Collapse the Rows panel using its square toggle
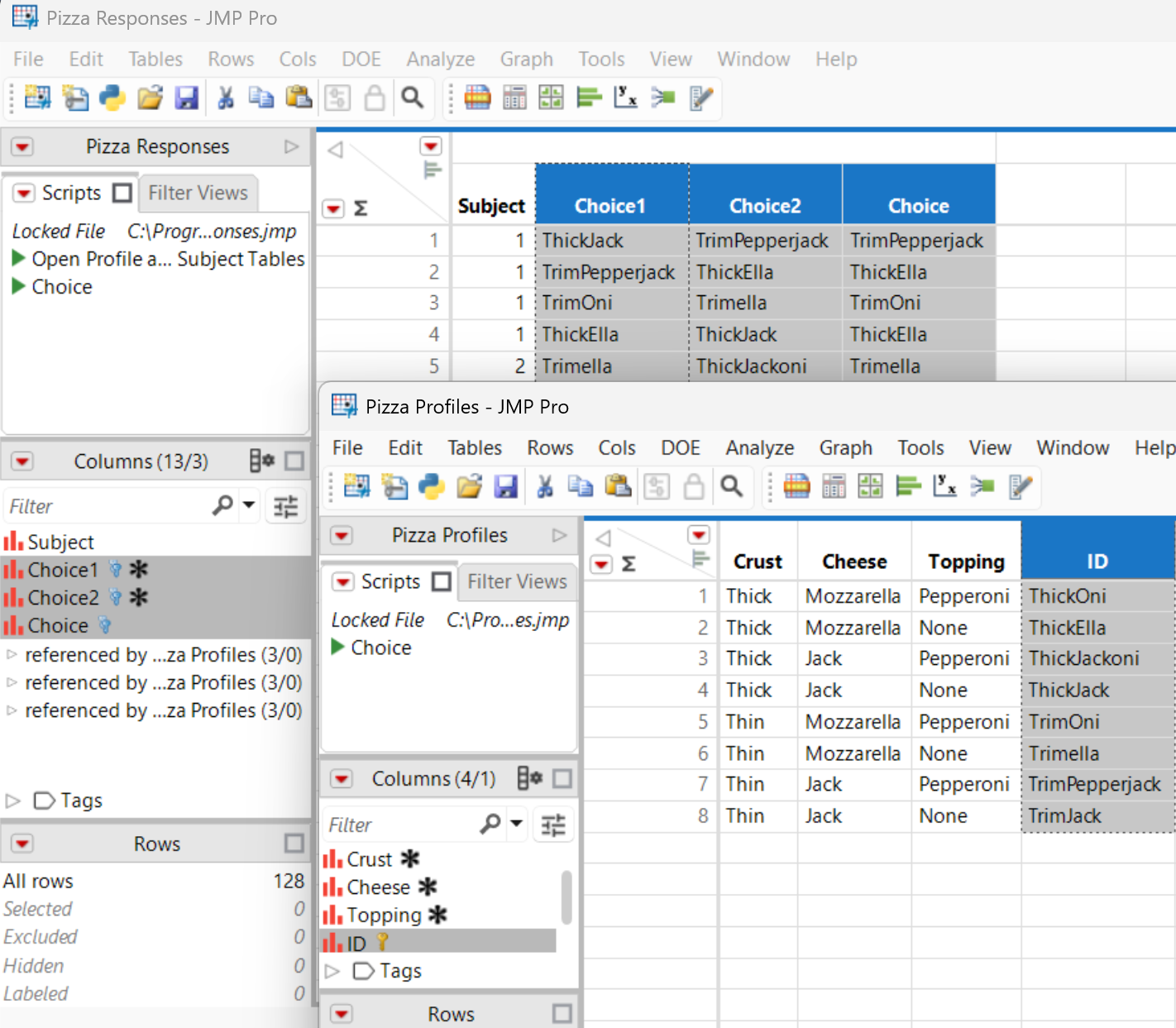The image size is (1176, 1028). click(x=294, y=844)
